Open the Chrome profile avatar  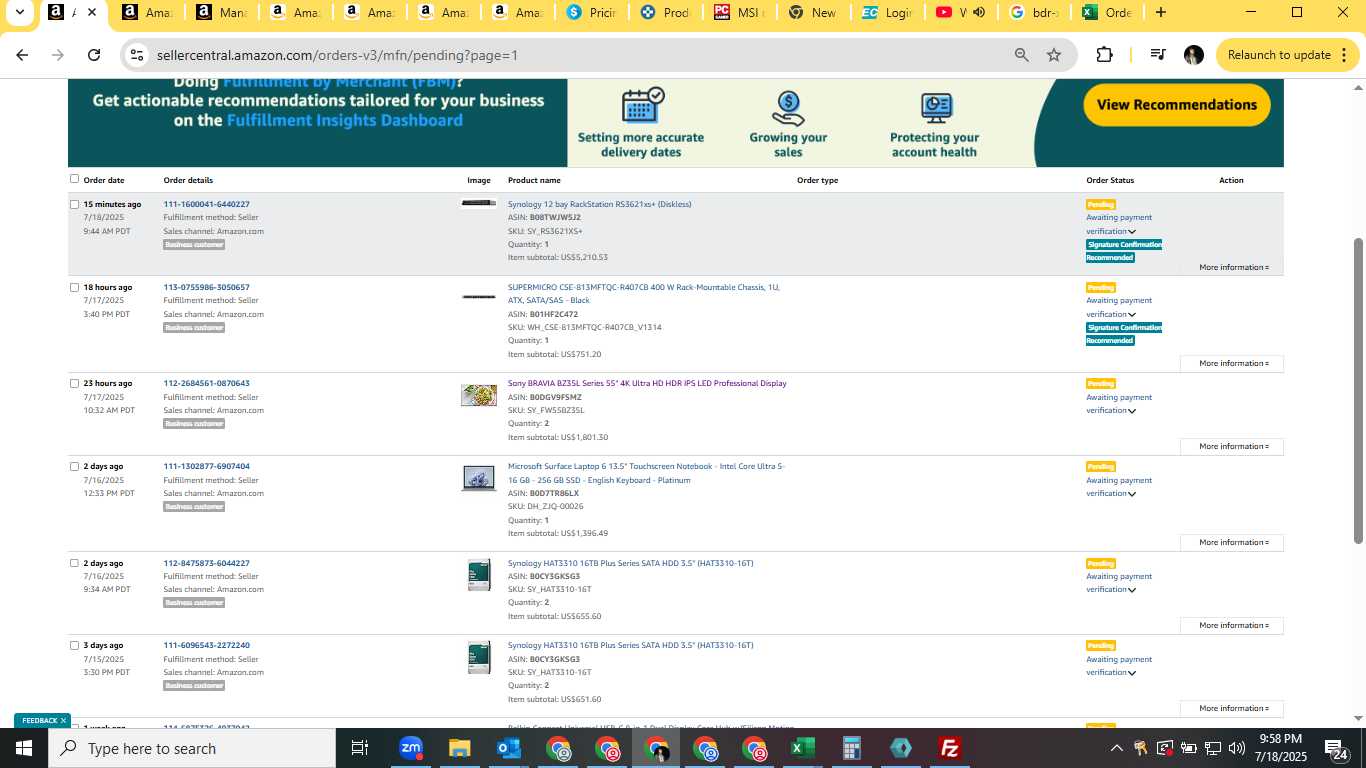tap(1193, 55)
